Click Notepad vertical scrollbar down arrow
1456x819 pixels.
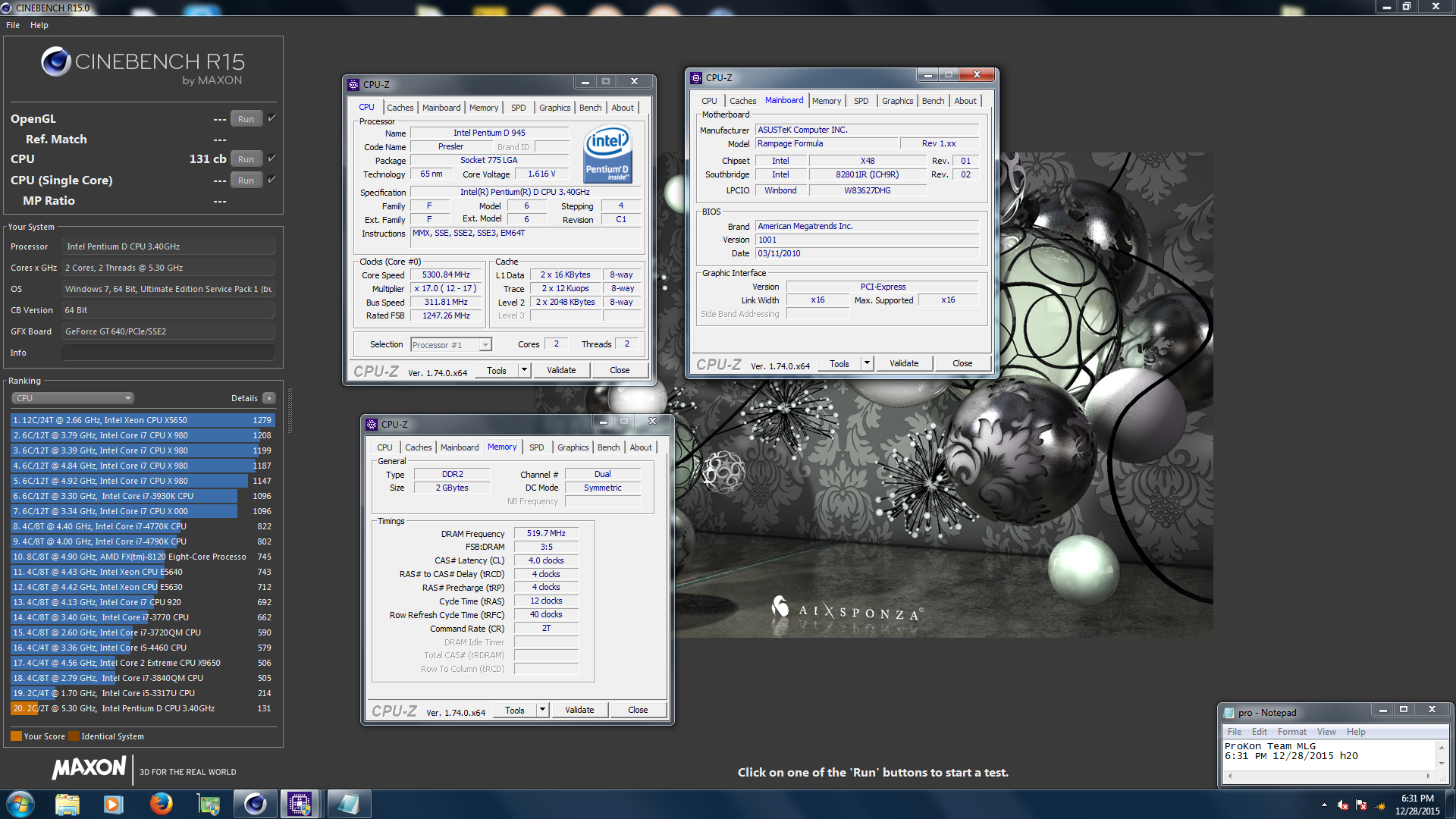[1442, 764]
